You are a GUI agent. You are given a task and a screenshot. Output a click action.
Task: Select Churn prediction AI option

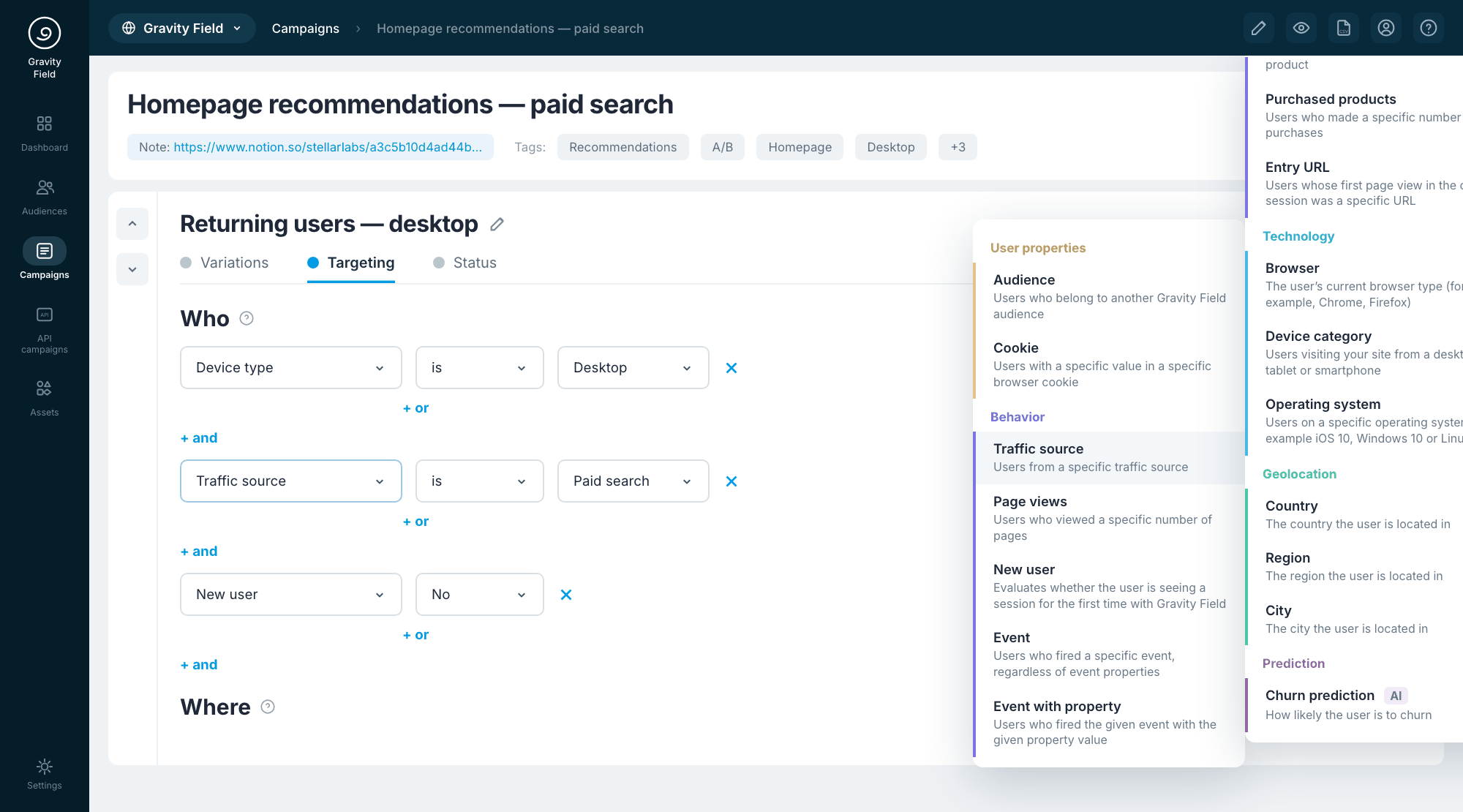[1355, 704]
